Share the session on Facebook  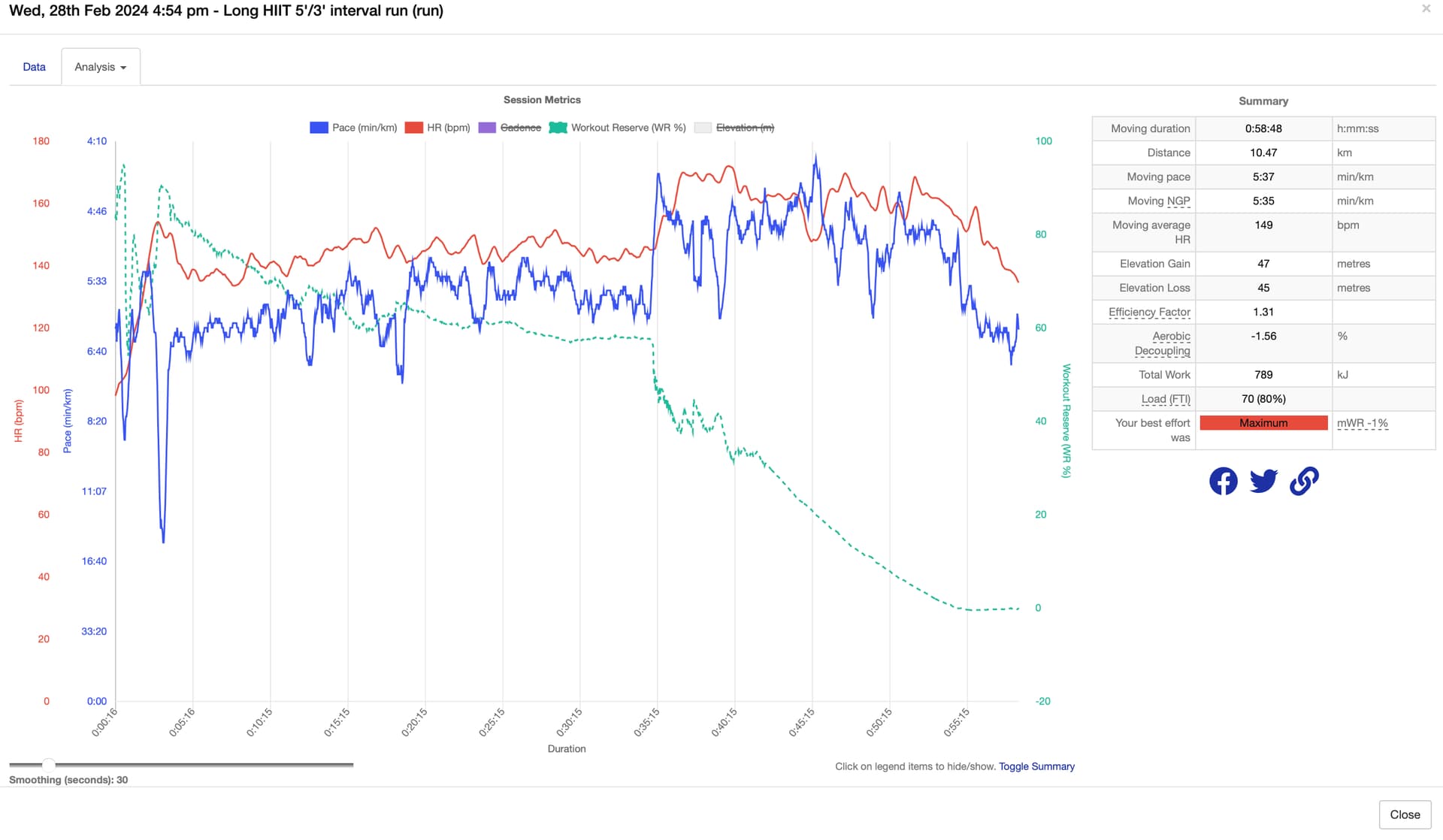click(x=1223, y=481)
